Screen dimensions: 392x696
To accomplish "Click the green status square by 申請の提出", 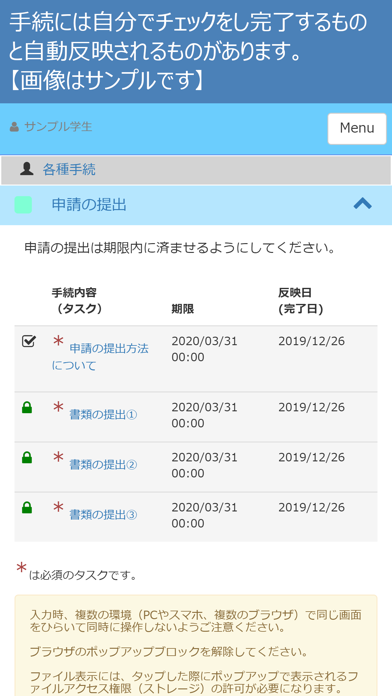I will coord(23,205).
